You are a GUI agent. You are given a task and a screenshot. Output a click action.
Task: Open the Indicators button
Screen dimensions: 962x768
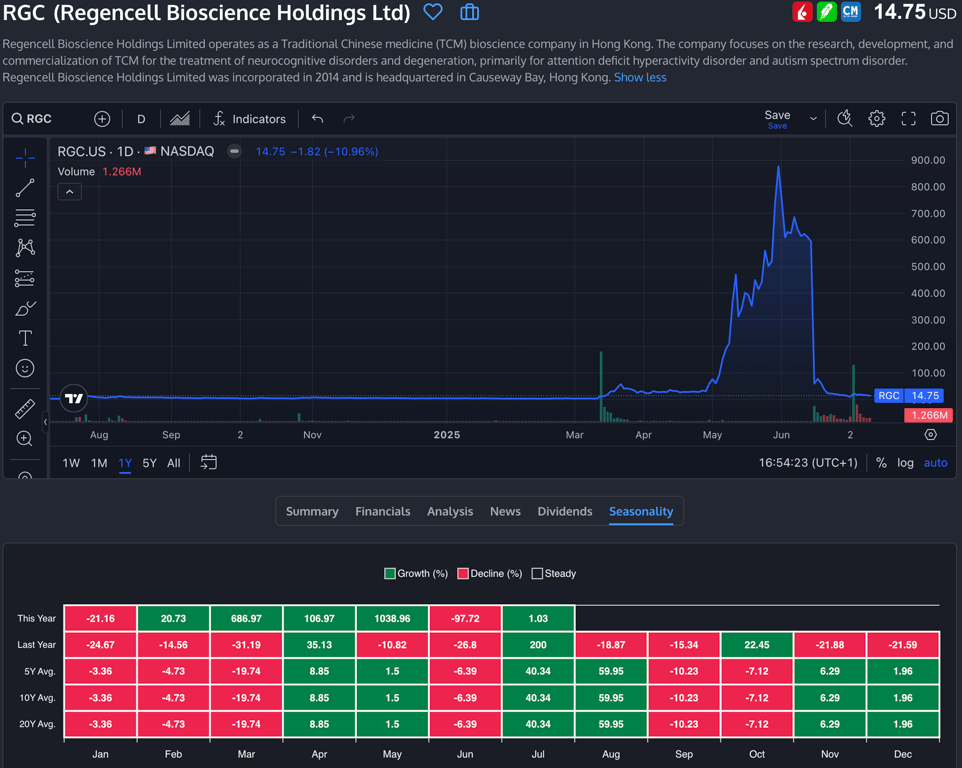coord(249,119)
